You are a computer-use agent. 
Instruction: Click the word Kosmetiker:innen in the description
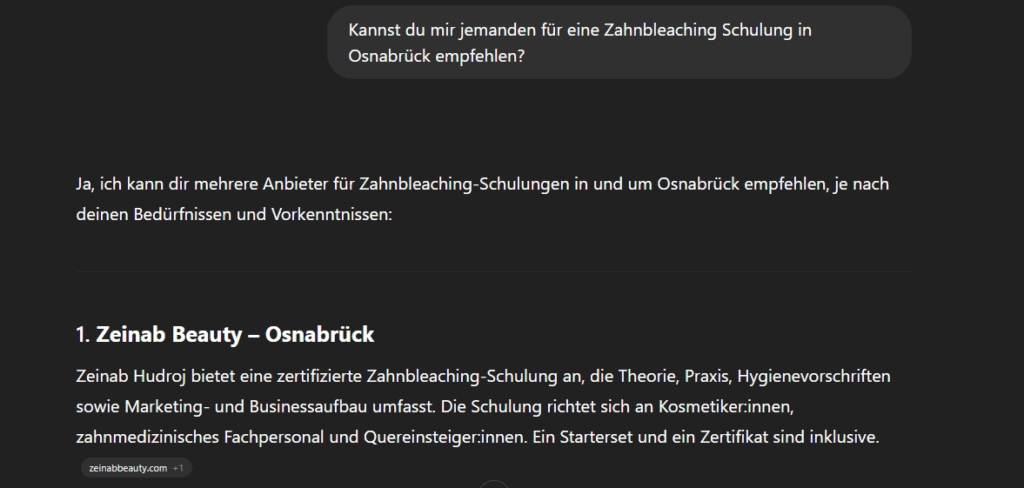click(726, 407)
